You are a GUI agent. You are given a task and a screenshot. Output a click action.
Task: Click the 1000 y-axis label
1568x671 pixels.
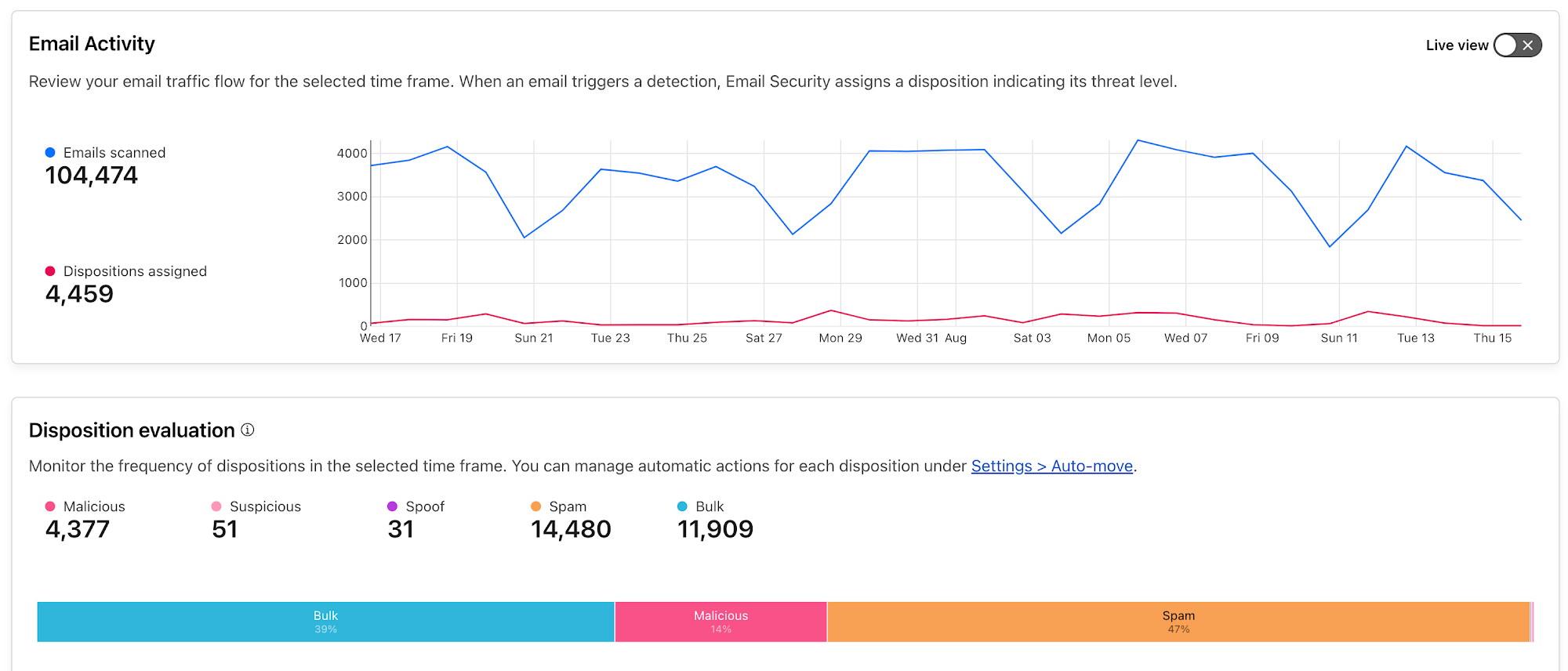coord(353,283)
